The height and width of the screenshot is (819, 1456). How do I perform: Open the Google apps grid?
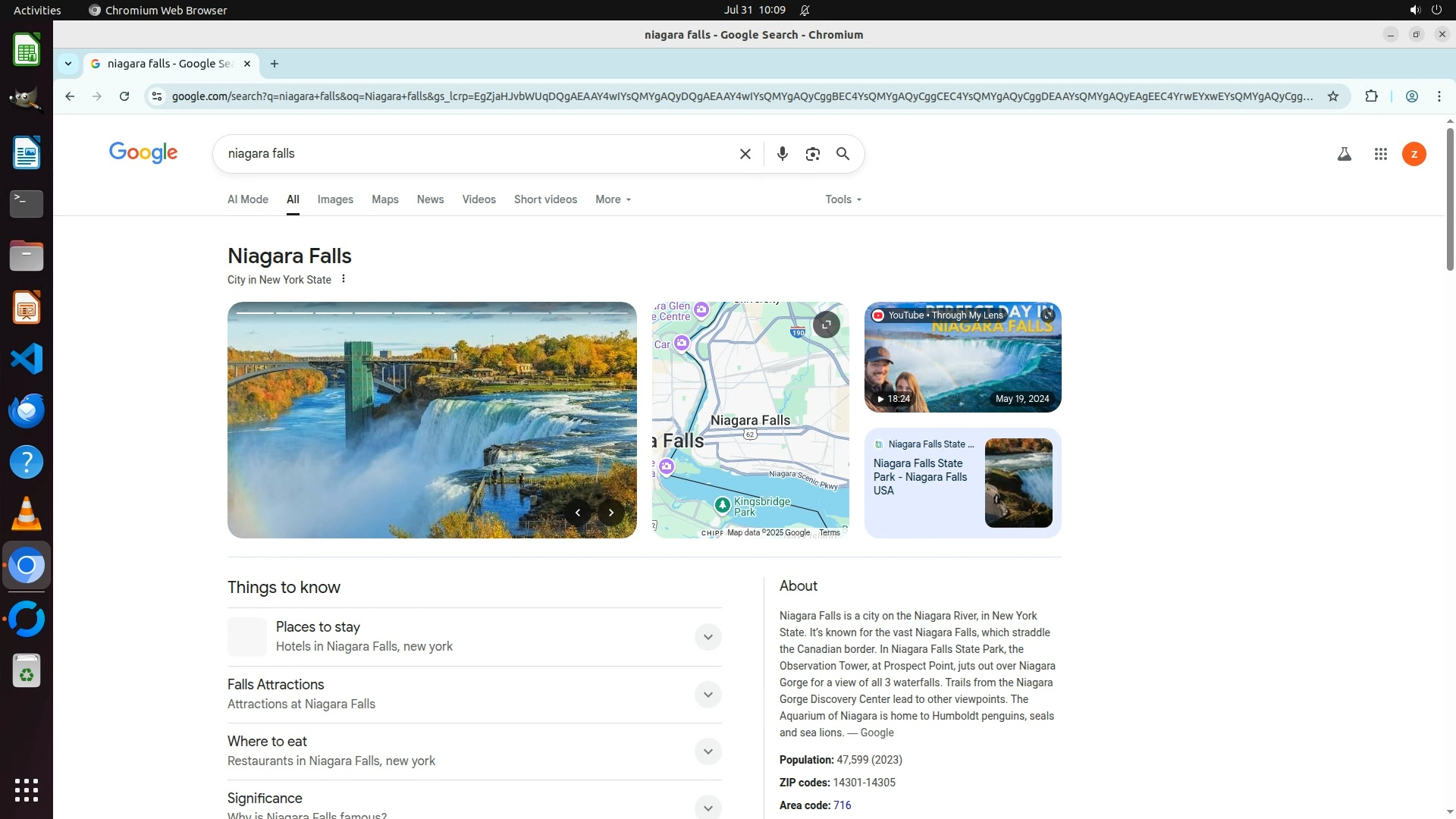(1380, 154)
